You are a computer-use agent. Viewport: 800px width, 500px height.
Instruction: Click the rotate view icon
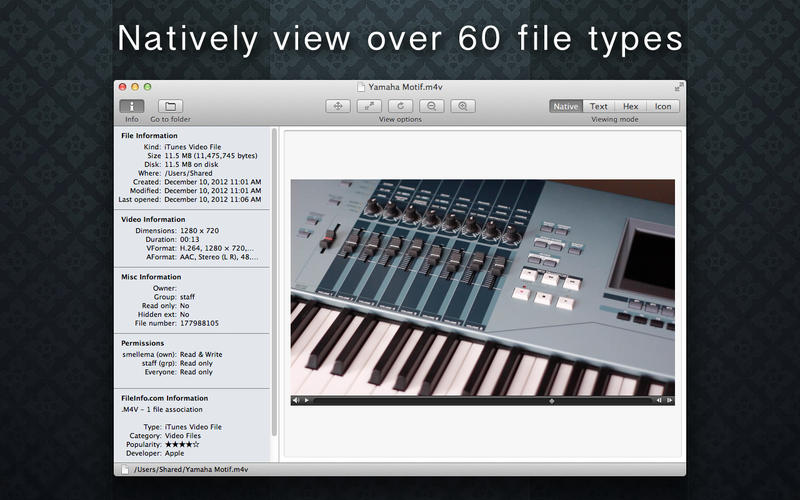tap(400, 106)
